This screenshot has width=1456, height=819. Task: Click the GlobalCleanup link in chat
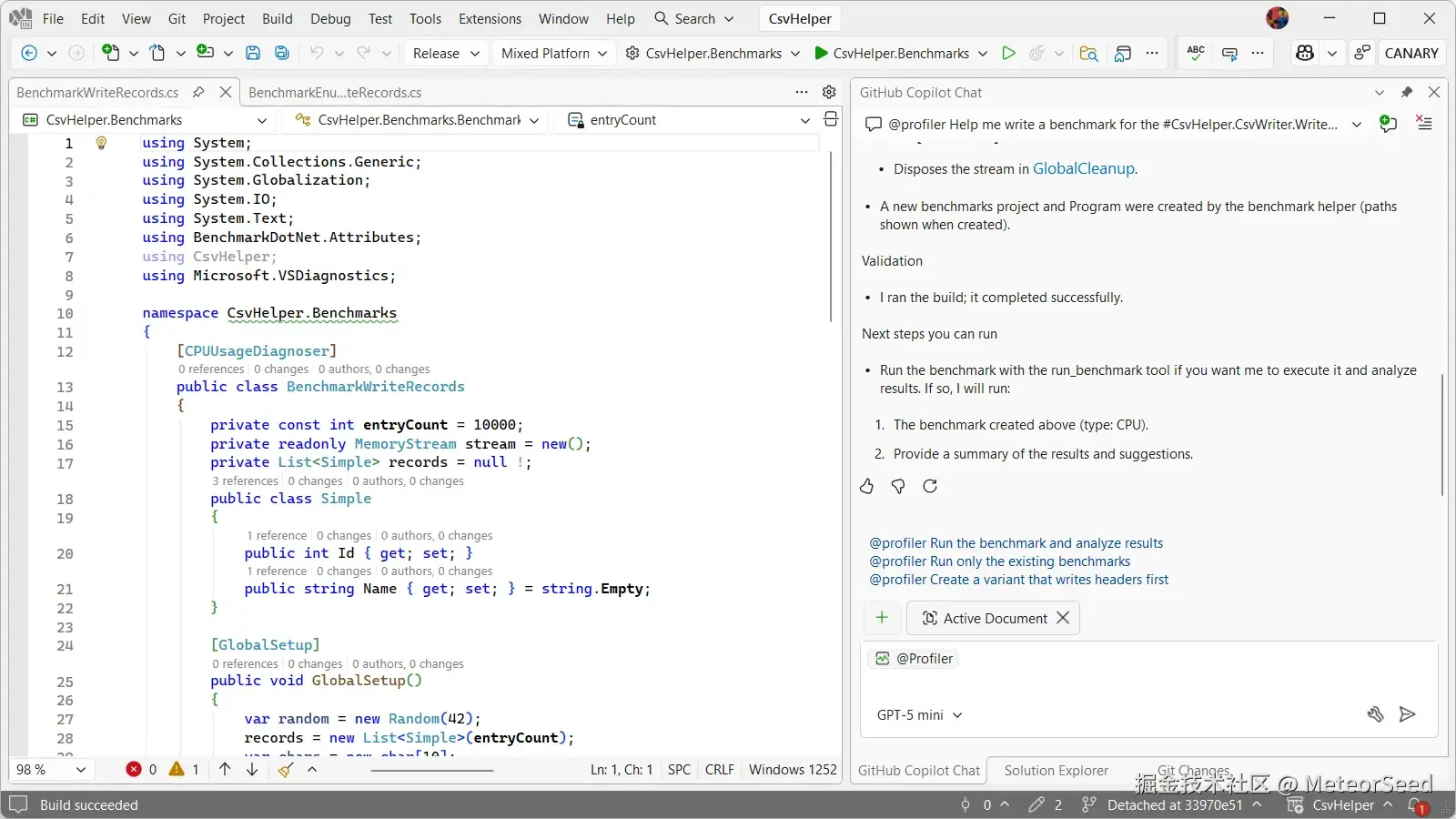[1083, 168]
